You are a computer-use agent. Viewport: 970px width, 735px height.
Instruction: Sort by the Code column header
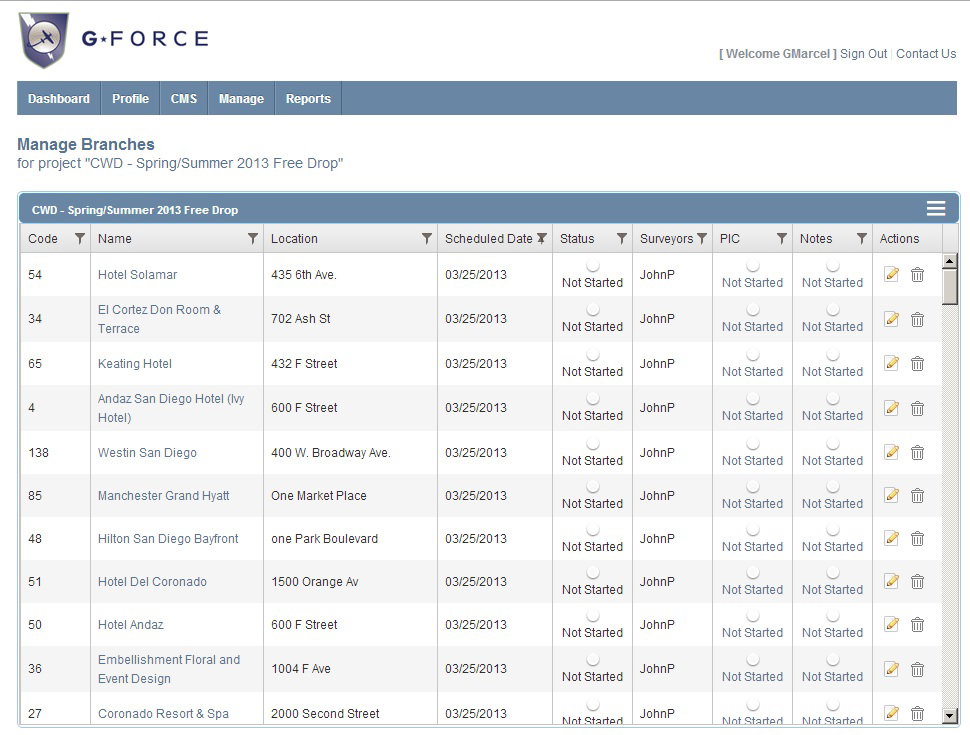point(43,239)
